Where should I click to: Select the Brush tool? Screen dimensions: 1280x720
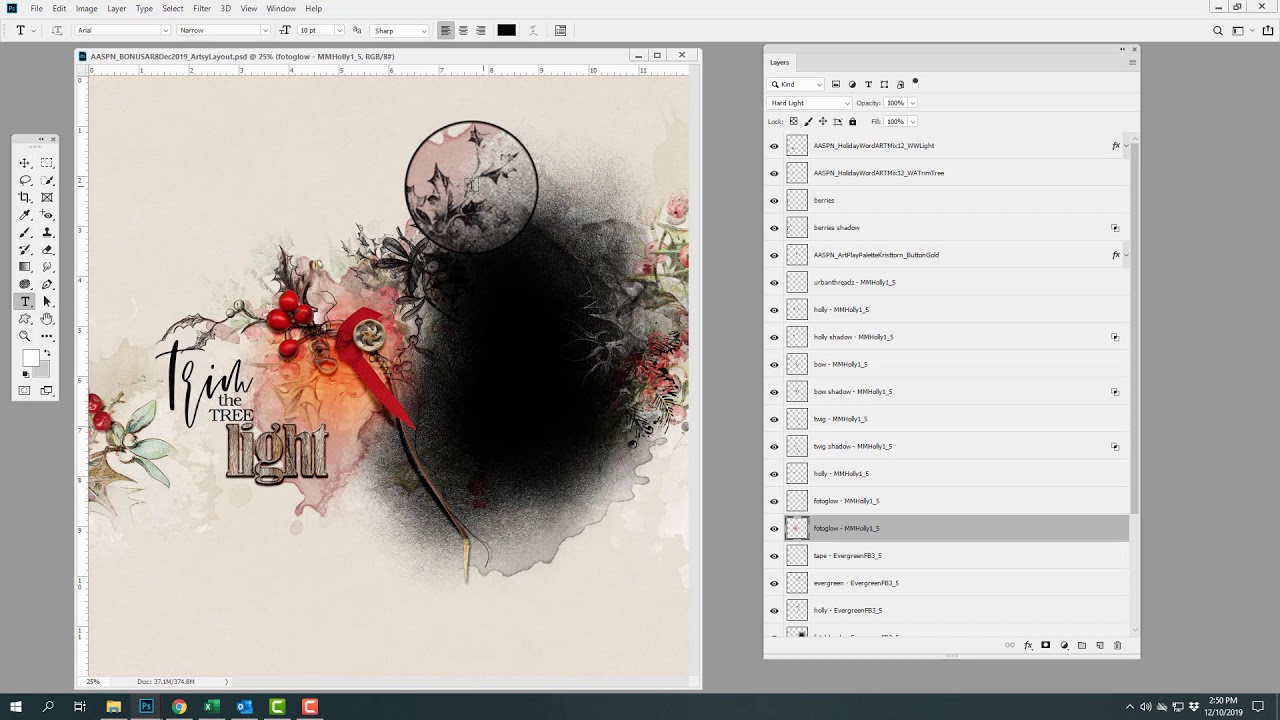pyautogui.click(x=25, y=232)
